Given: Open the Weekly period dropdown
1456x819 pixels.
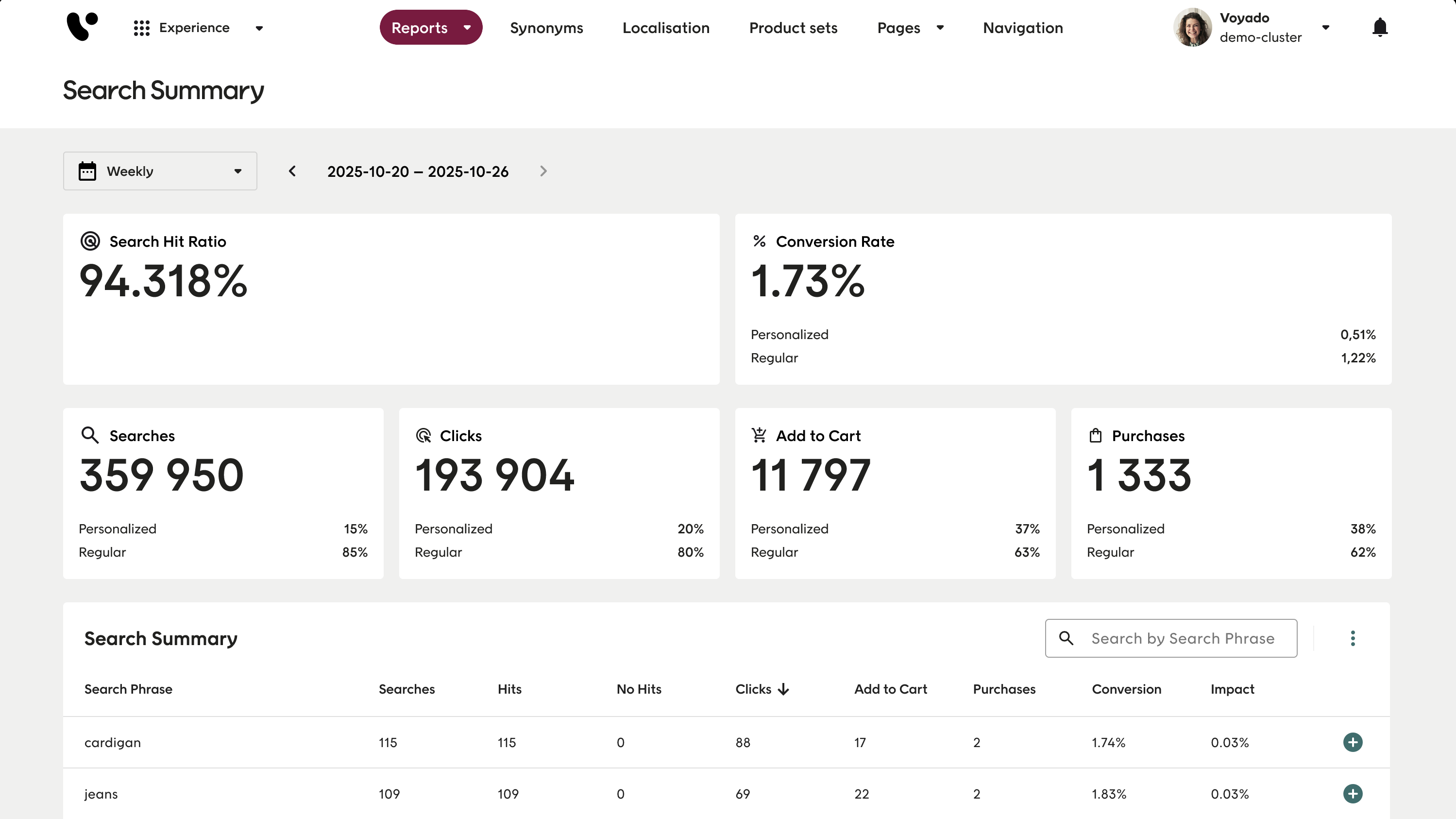Looking at the screenshot, I should [x=160, y=171].
